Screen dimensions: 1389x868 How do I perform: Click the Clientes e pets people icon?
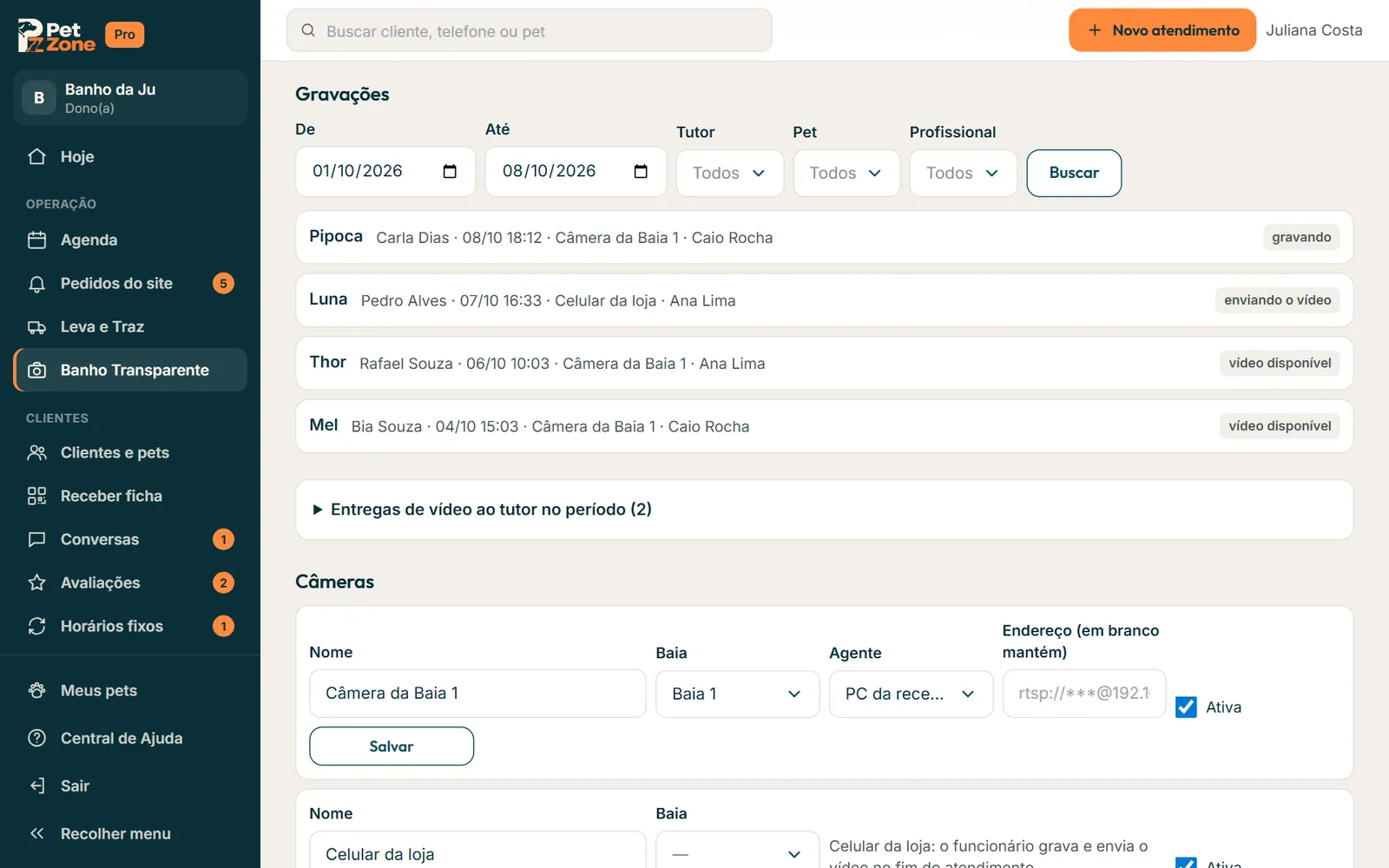click(x=36, y=452)
